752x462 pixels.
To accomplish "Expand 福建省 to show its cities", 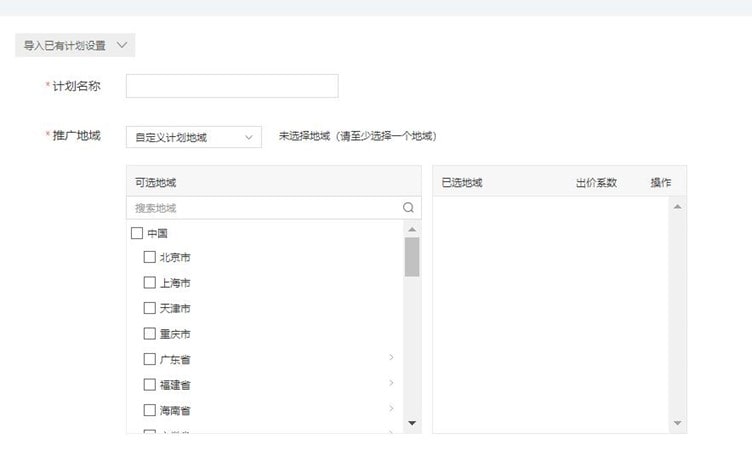I will tap(391, 384).
